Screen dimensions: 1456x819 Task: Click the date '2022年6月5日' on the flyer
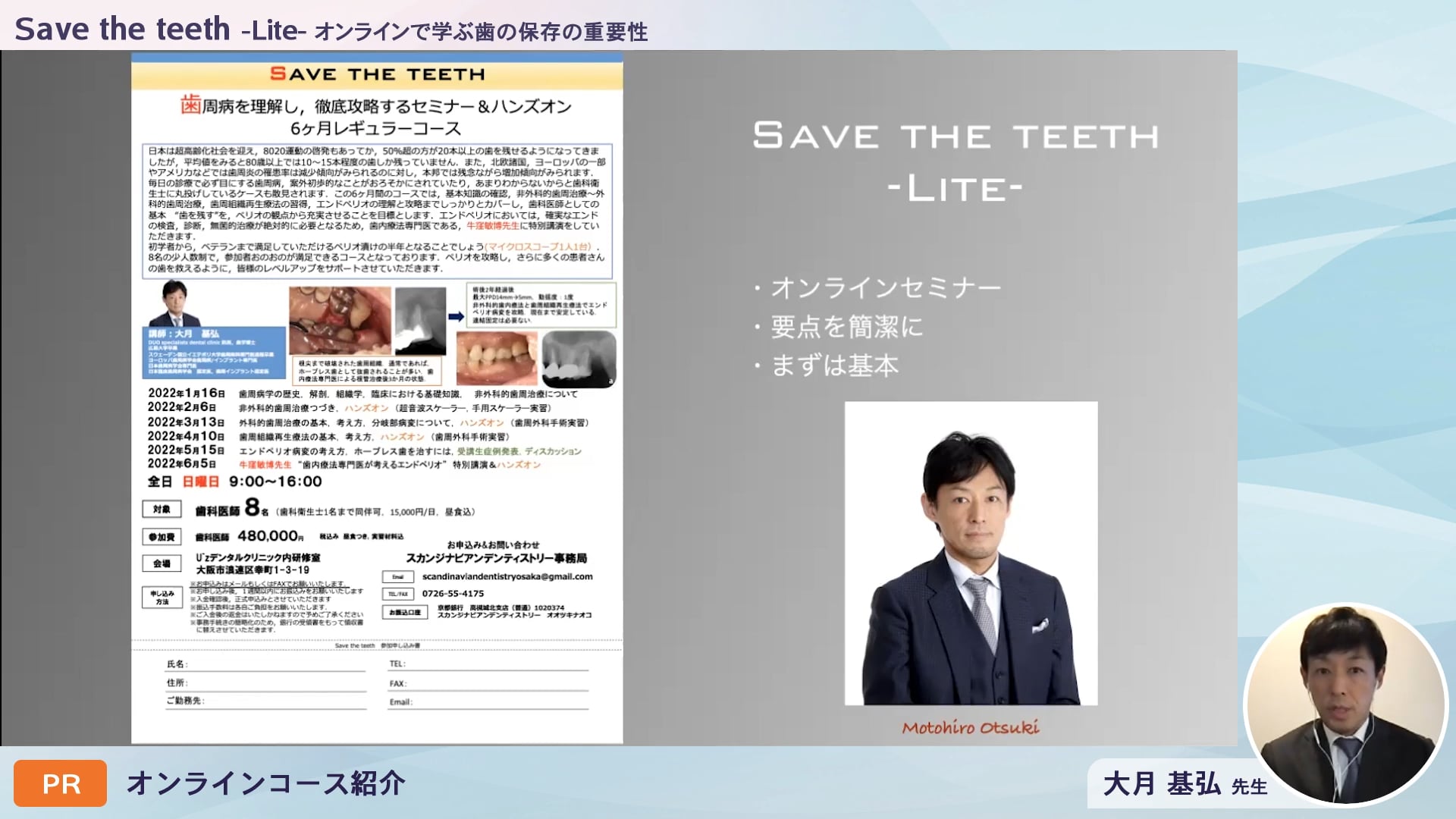click(x=182, y=464)
